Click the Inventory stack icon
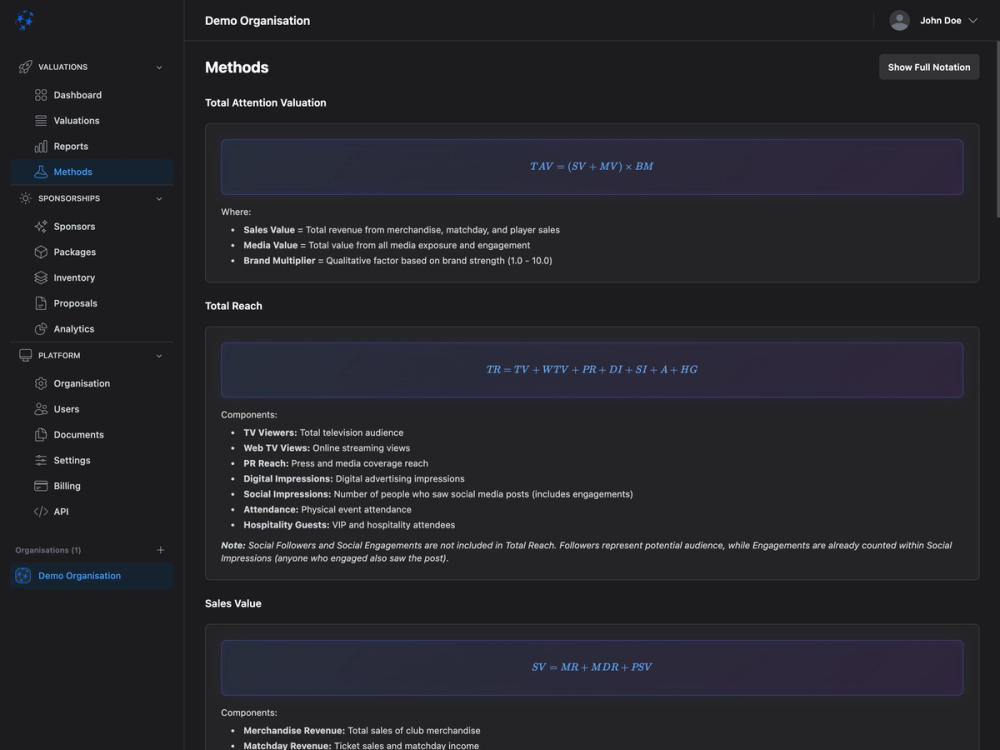Screen dimensions: 1000x750 39,277
